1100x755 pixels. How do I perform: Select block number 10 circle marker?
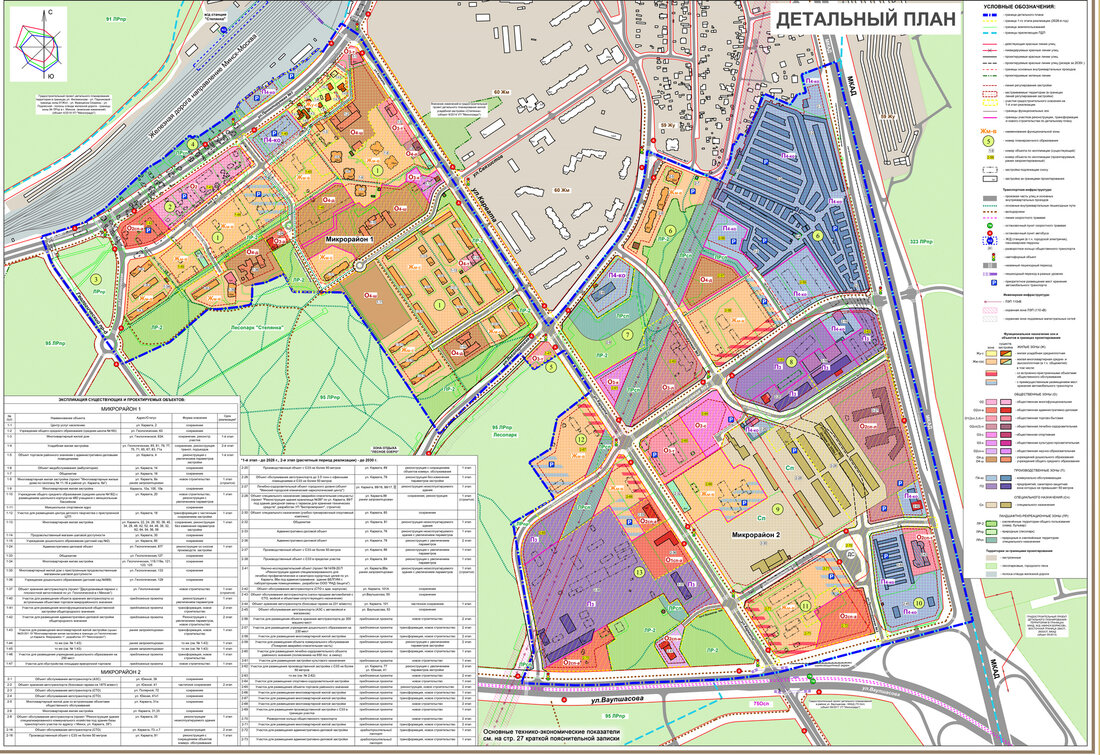point(919,603)
